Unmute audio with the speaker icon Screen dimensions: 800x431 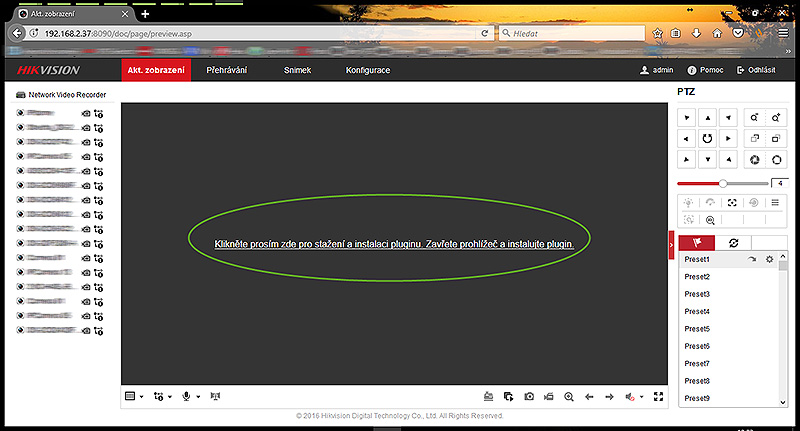(x=630, y=396)
